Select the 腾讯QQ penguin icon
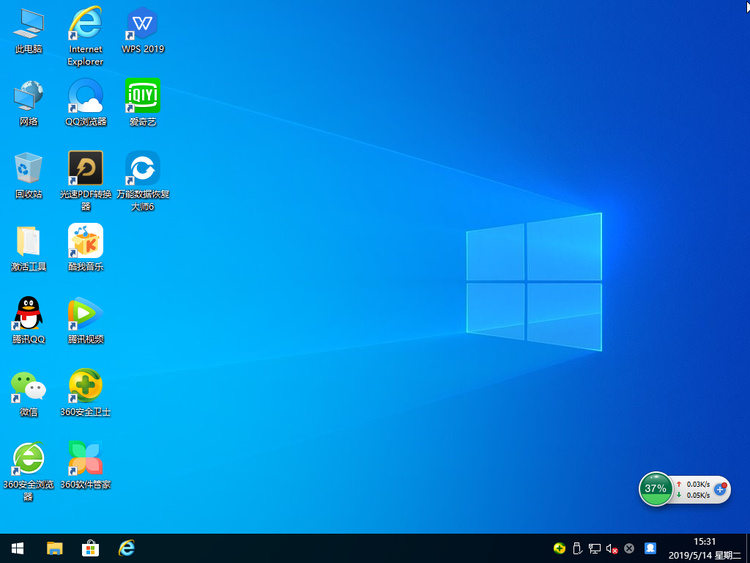Image resolution: width=750 pixels, height=563 pixels. click(x=28, y=313)
